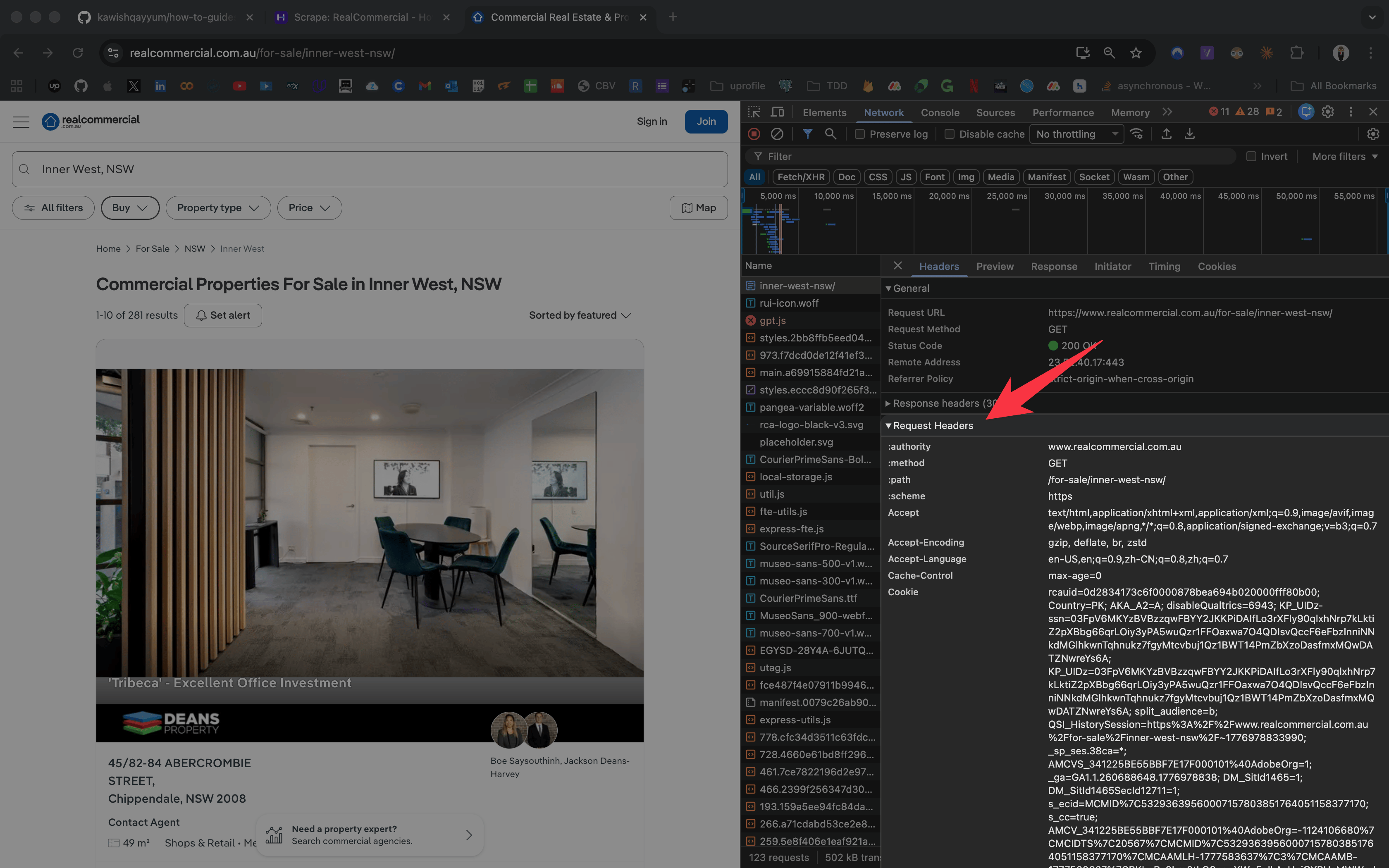Screen dimensions: 1389x868
Task: Click the Inner West, NSW search field
Action: [370, 169]
